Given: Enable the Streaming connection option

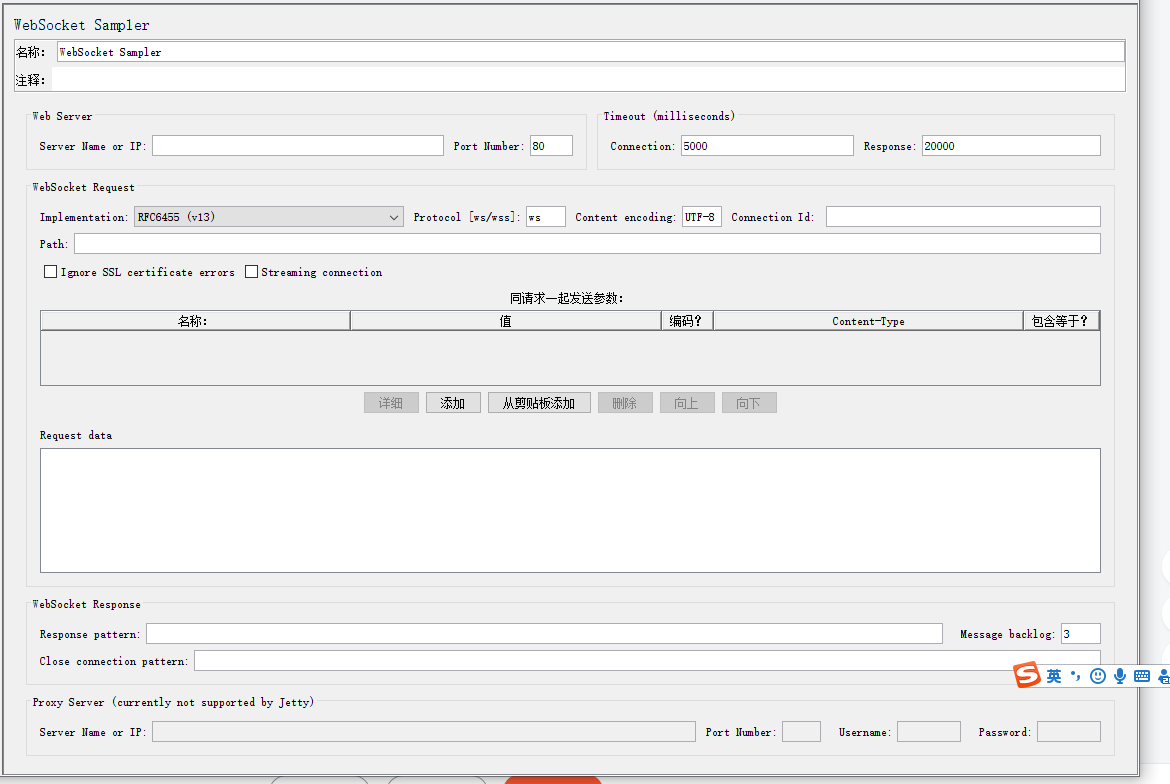Looking at the screenshot, I should 251,271.
